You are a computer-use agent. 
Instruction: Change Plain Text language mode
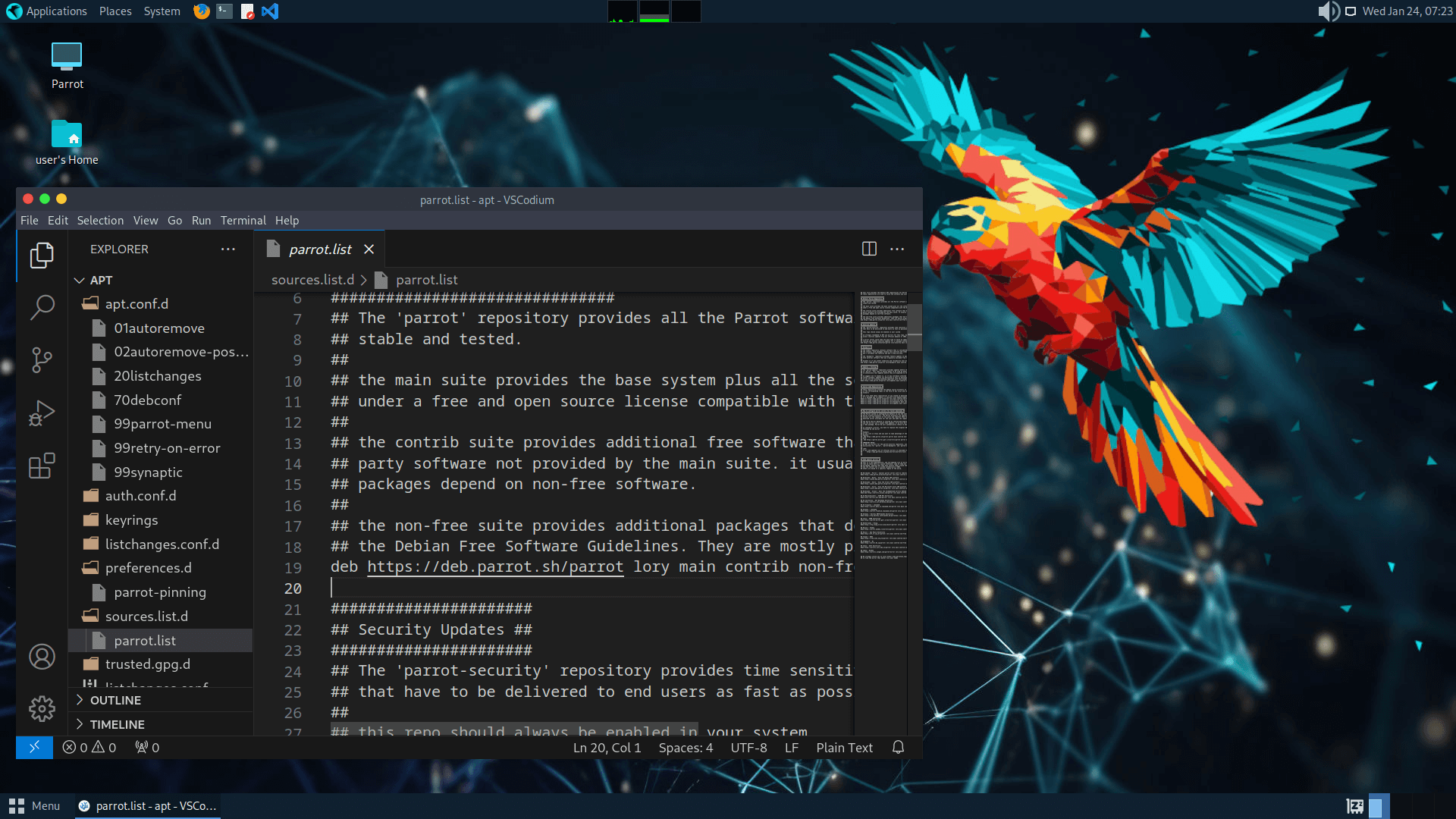tap(844, 748)
